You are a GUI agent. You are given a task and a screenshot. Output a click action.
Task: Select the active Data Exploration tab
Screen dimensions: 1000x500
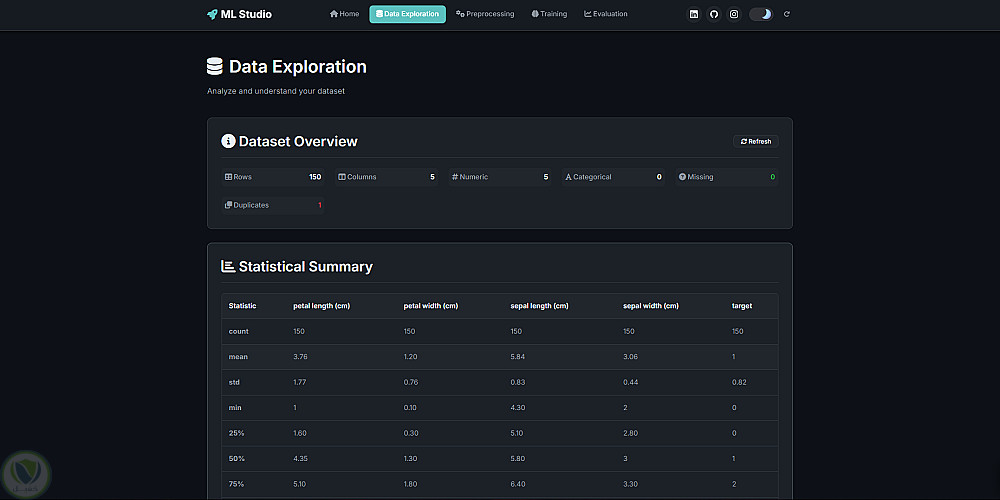(407, 14)
